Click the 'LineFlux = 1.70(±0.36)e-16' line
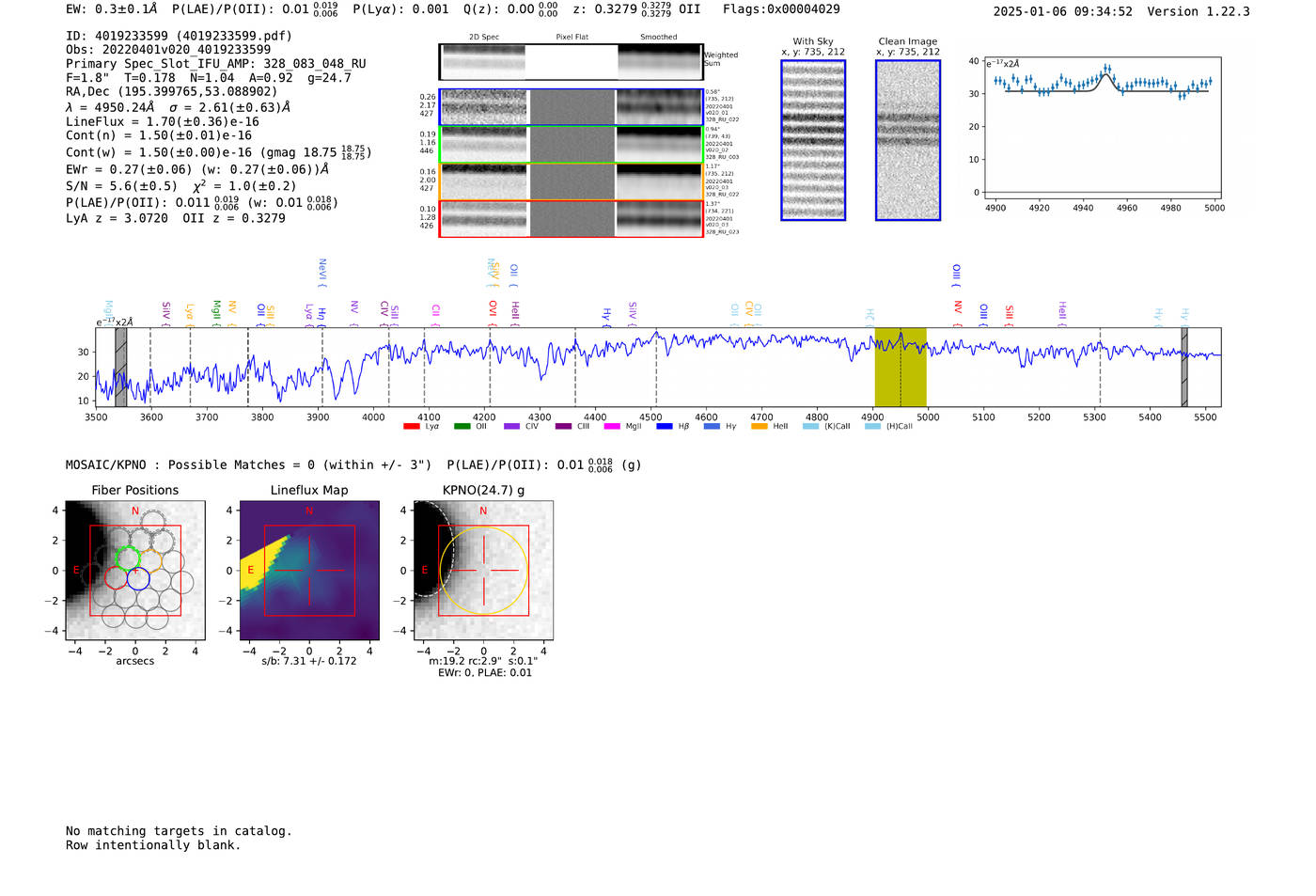This screenshot has height=896, width=1316. (163, 121)
